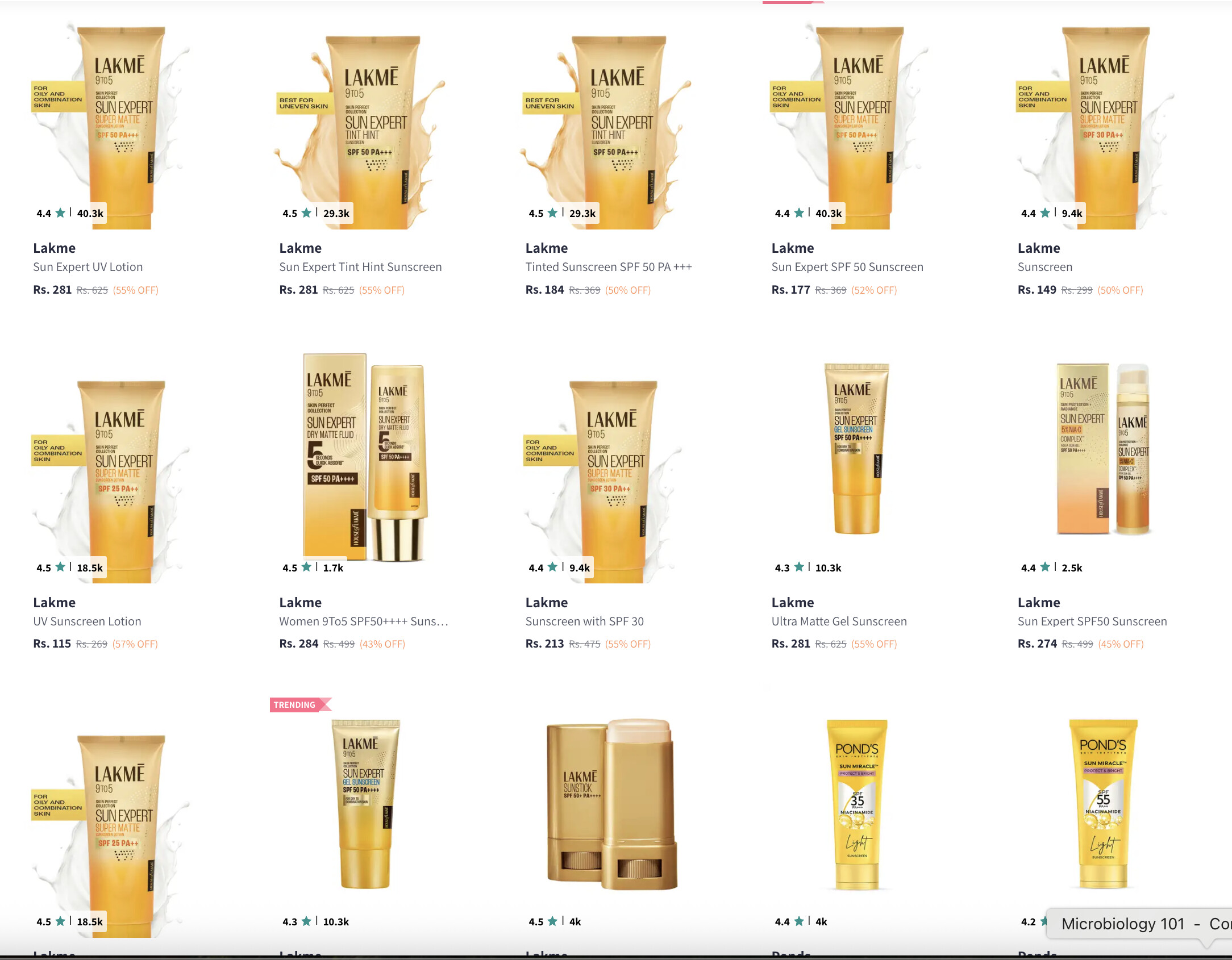Screen dimensions: 1232x960
Task: Click the rating star on 9.4k Sunscreen
Action: (x=1044, y=213)
